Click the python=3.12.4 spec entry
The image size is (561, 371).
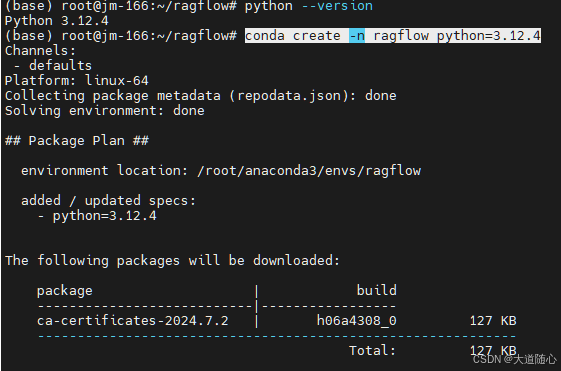104,216
